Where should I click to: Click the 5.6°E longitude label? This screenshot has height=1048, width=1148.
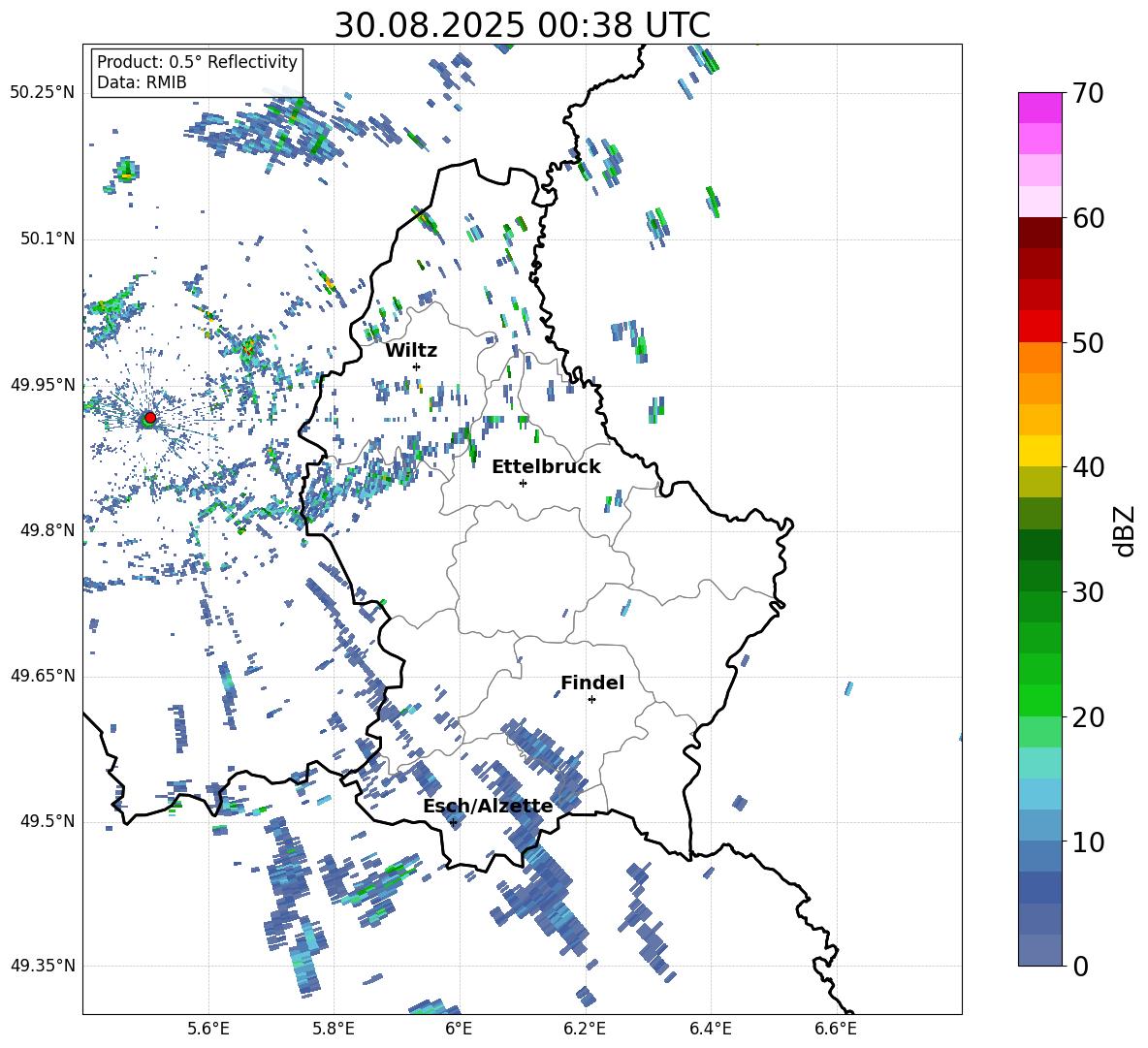pyautogui.click(x=207, y=1030)
